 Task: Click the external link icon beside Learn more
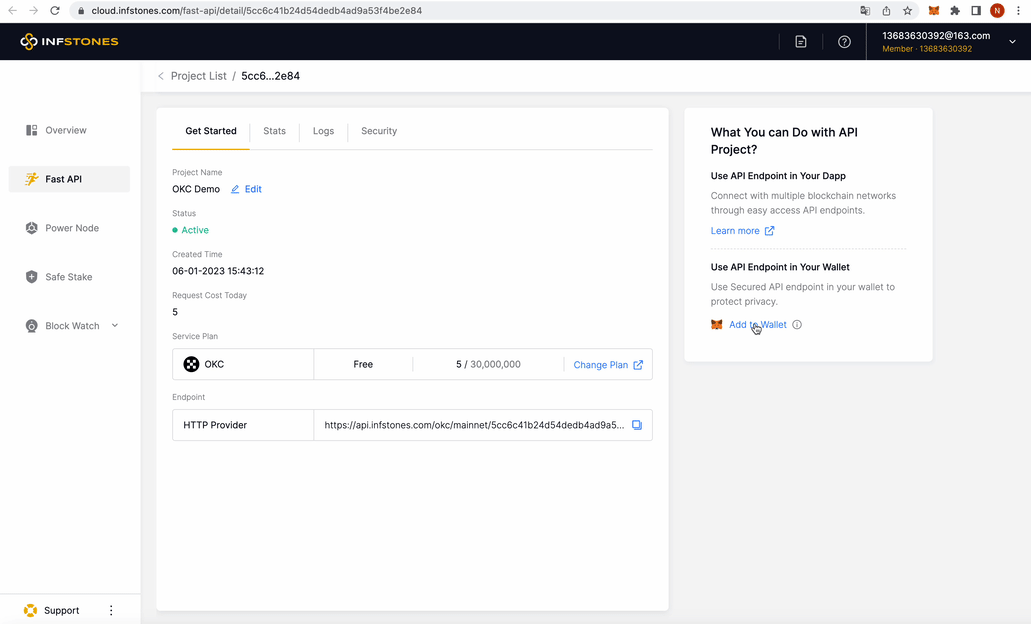pyautogui.click(x=769, y=231)
